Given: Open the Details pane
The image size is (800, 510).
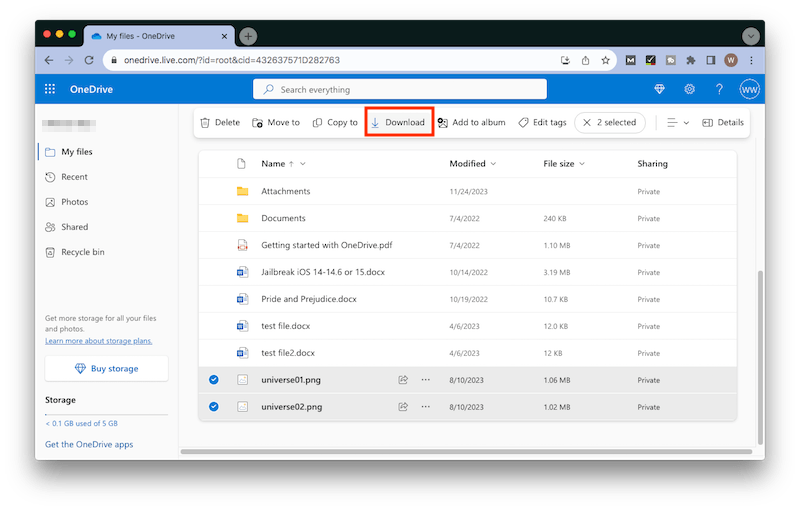Looking at the screenshot, I should click(x=722, y=123).
